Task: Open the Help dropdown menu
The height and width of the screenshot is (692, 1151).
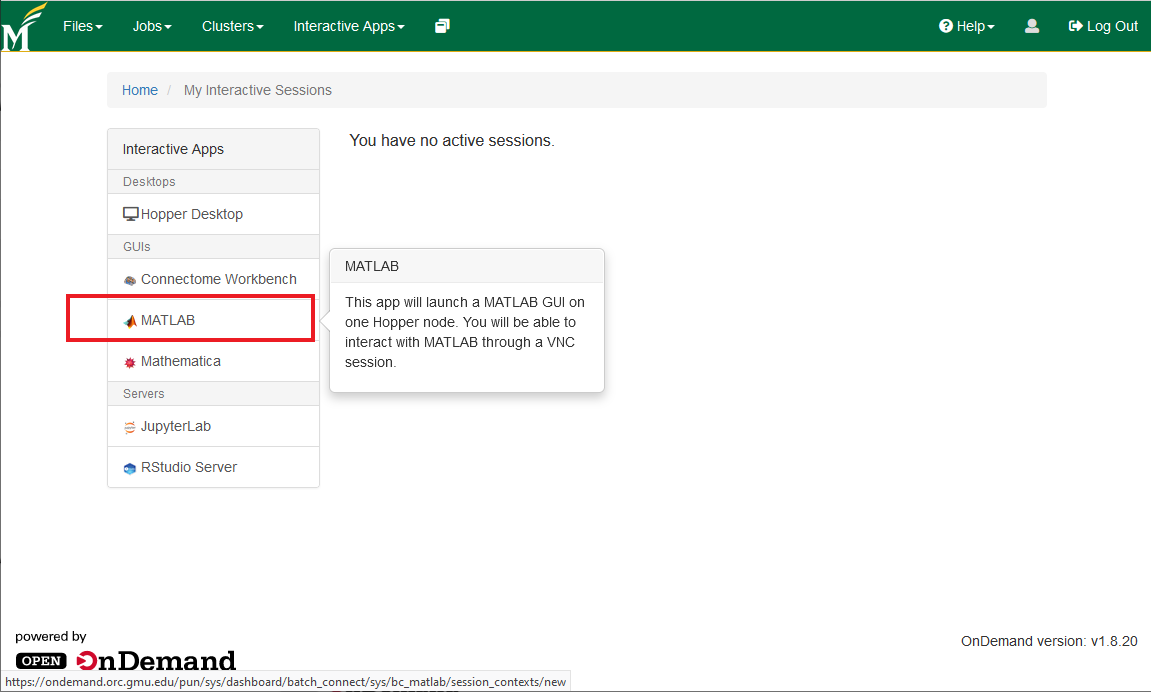Action: (967, 26)
